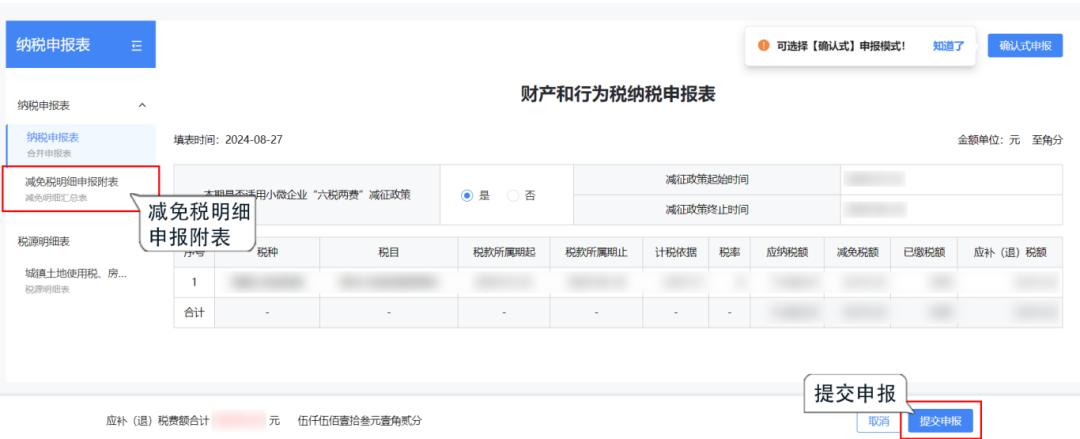Click the 计税依据 column header
This screenshot has height=439, width=1080.
672,252
